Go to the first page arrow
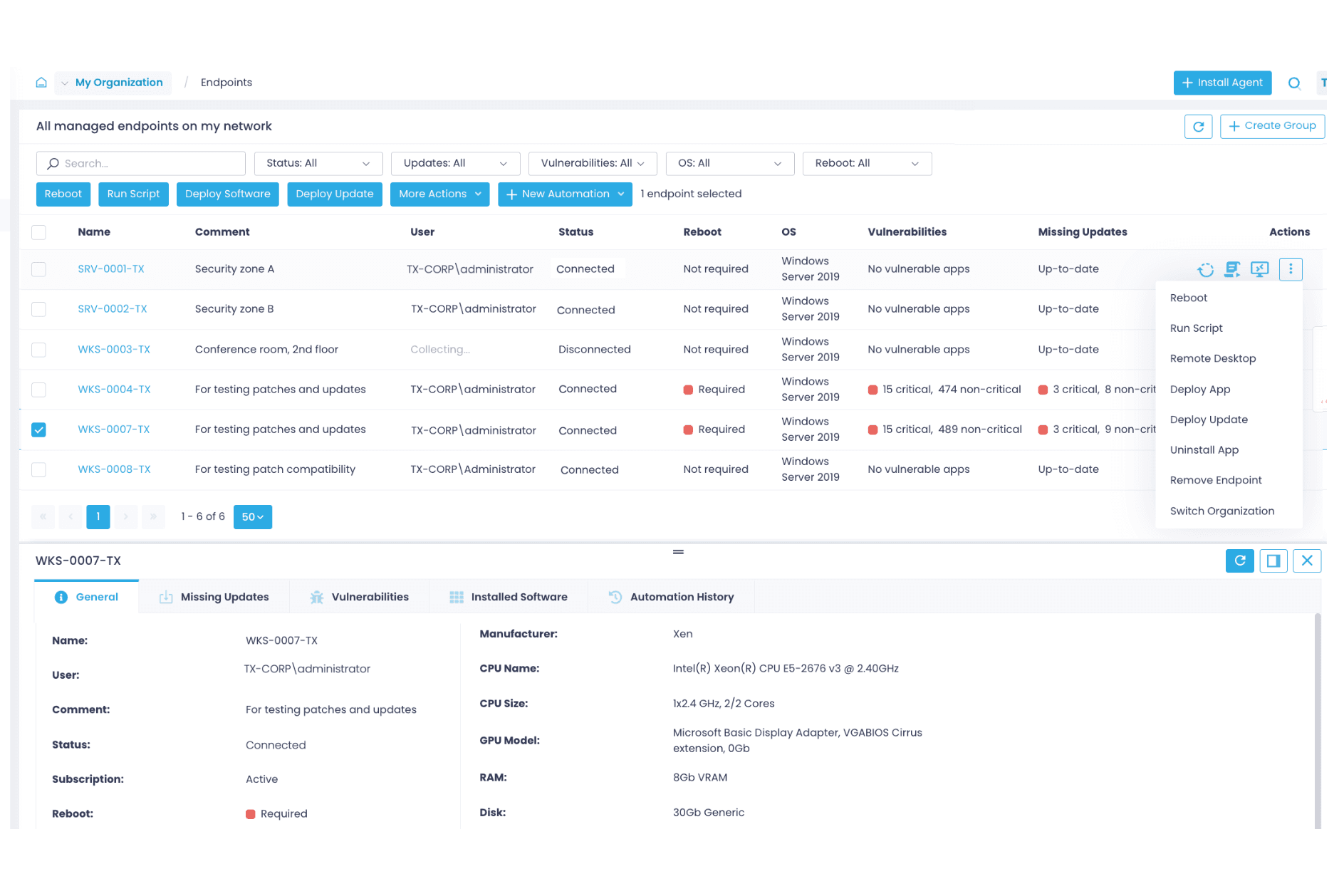The width and height of the screenshot is (1344, 896). click(43, 517)
